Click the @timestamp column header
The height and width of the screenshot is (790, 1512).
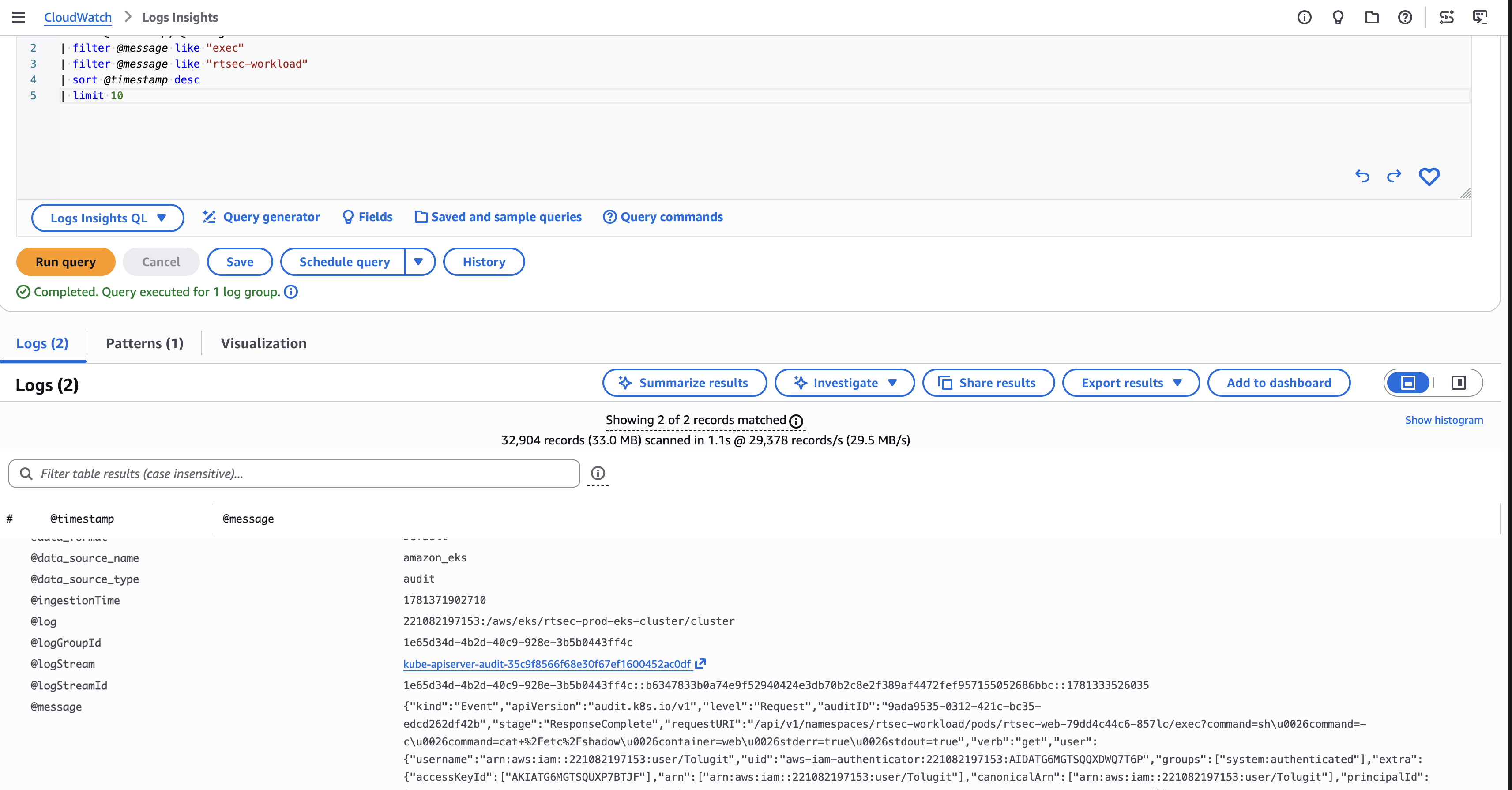82,519
